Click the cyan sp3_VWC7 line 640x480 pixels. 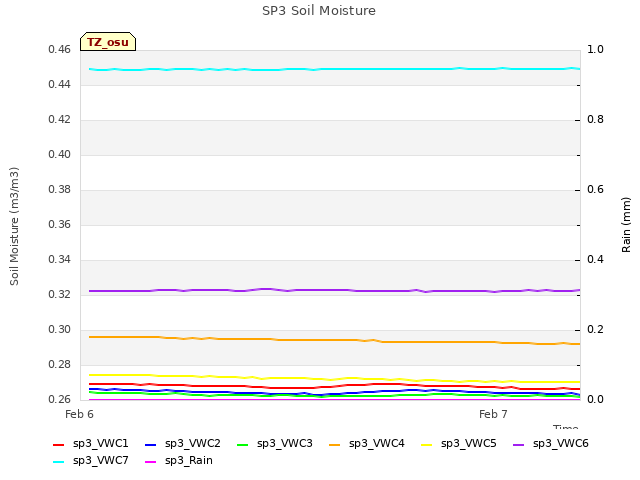tap(335, 69)
